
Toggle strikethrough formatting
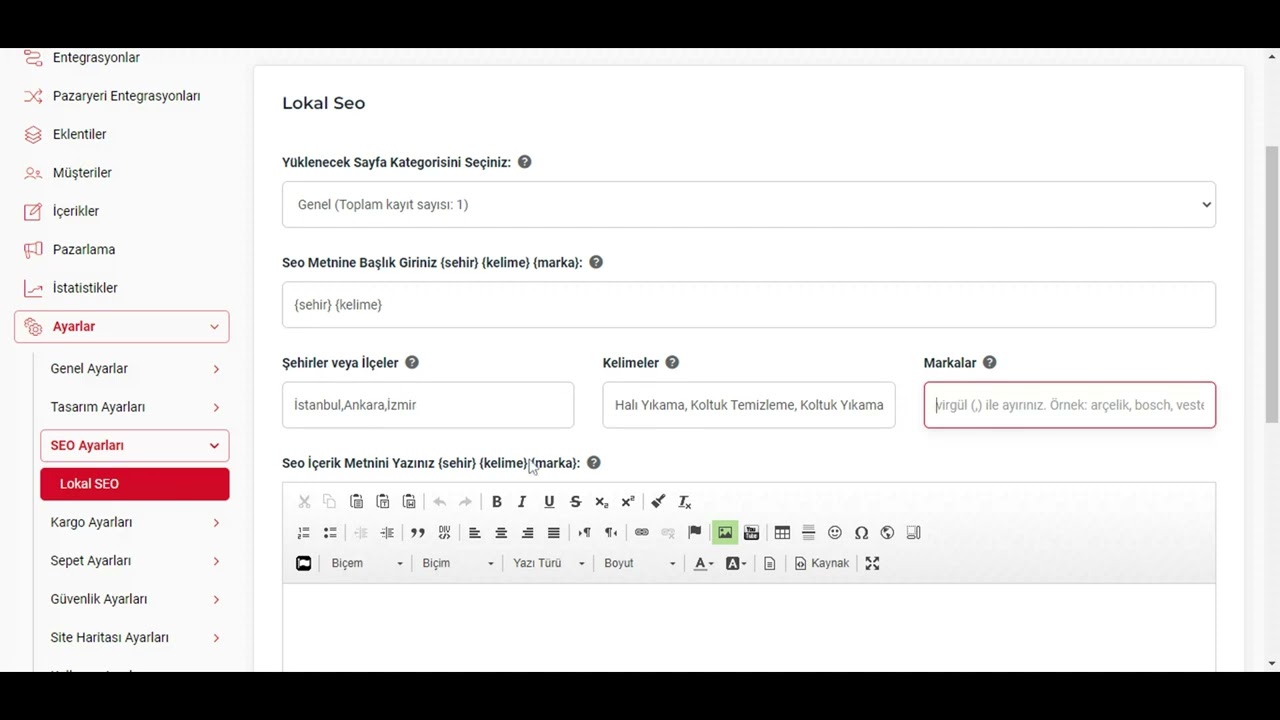575,502
